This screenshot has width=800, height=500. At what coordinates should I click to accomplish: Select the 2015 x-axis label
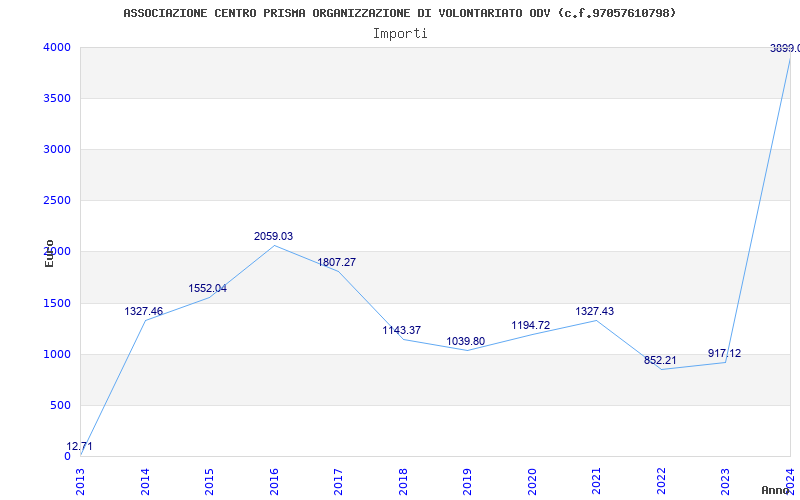[x=209, y=481]
